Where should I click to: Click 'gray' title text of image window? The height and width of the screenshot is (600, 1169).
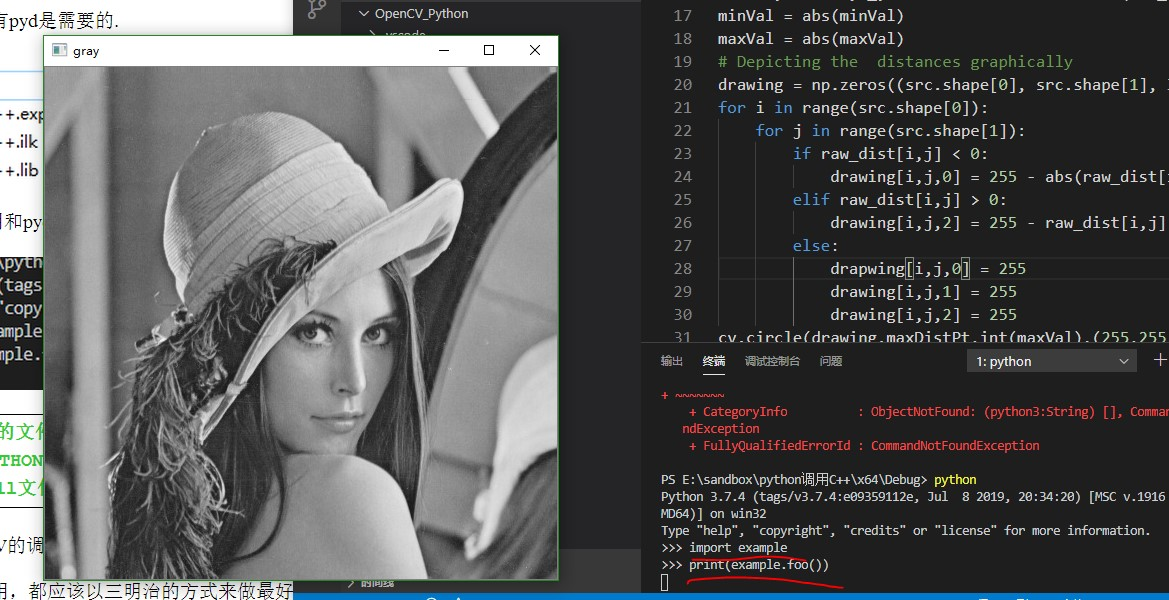click(x=86, y=51)
